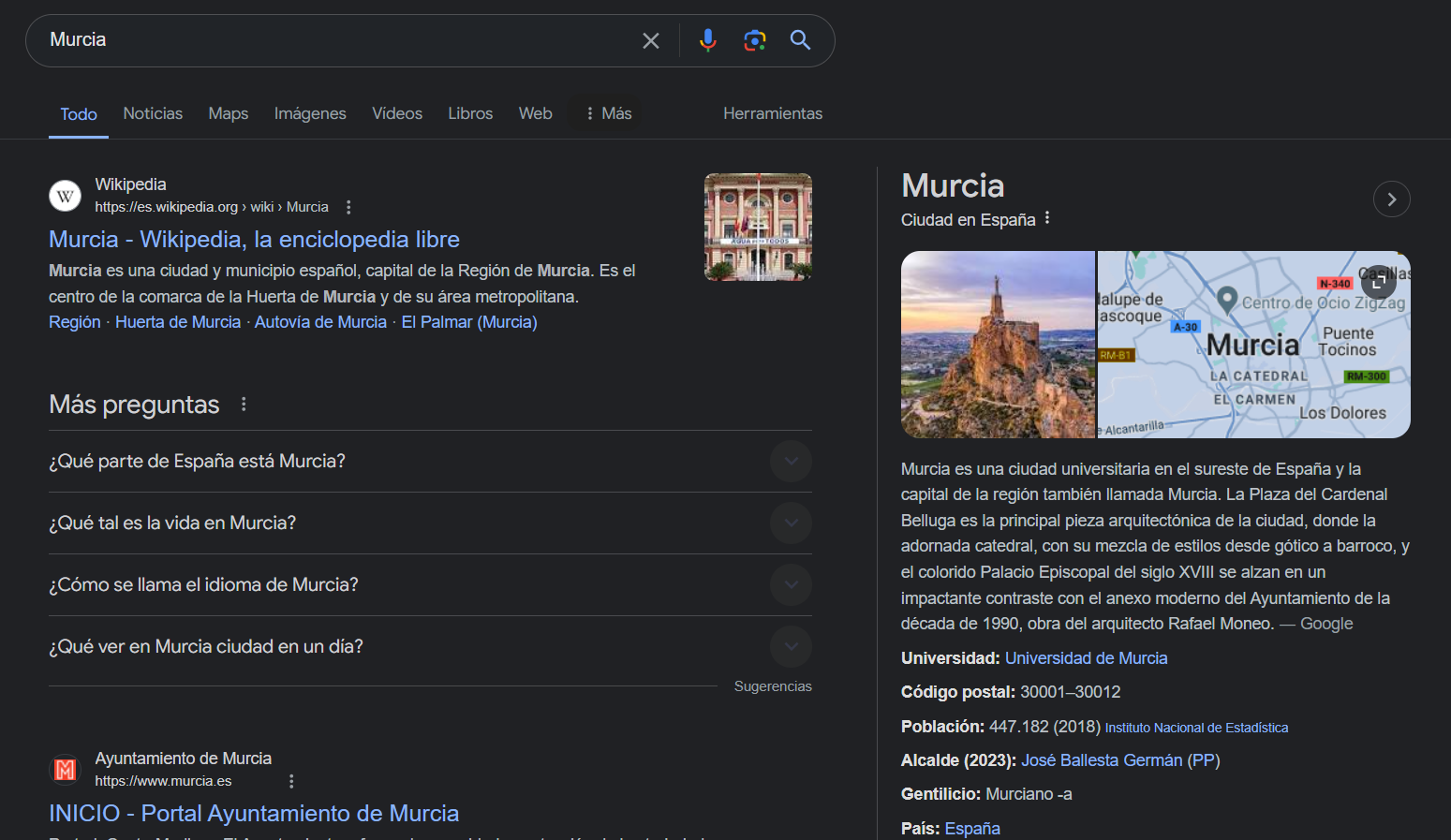Click the Sugerencias feedback link

click(x=773, y=686)
